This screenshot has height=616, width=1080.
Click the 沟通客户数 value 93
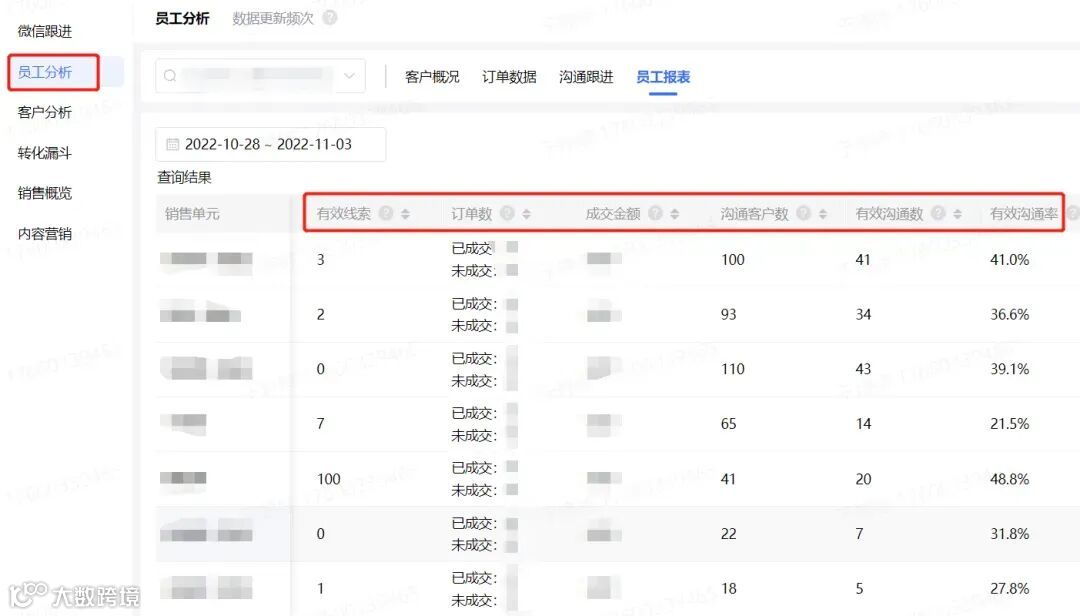pos(729,315)
